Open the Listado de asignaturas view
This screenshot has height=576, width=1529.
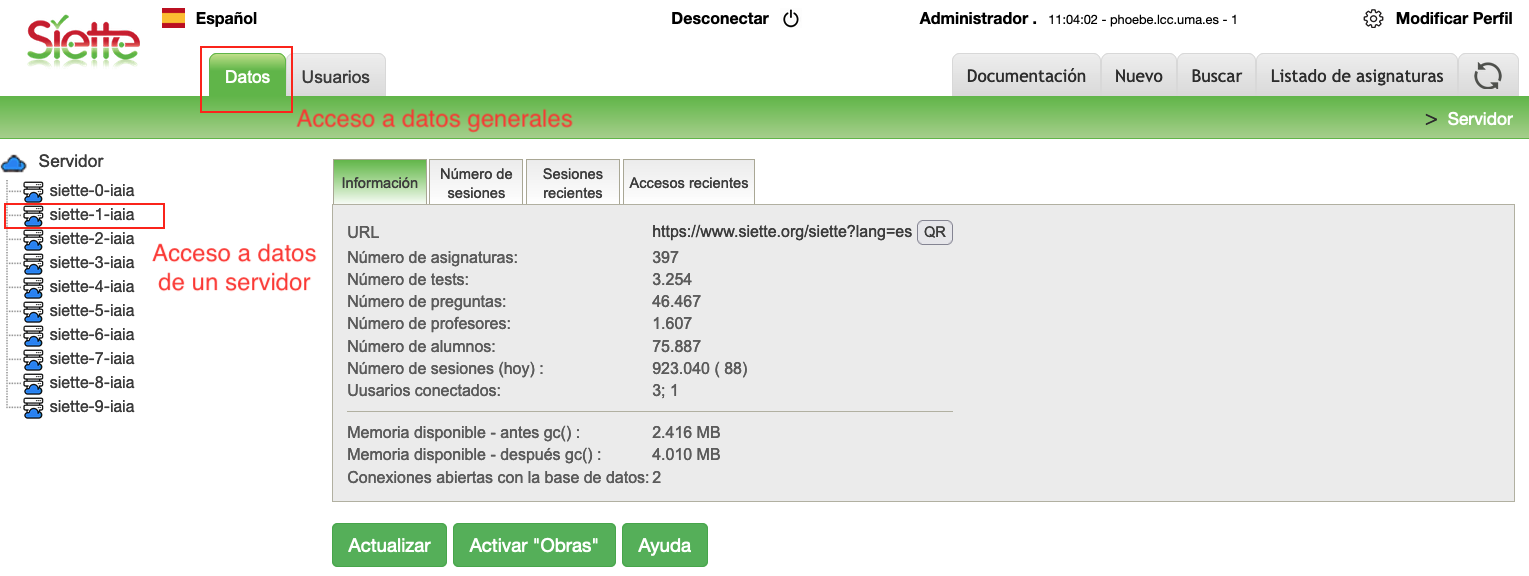1356,75
